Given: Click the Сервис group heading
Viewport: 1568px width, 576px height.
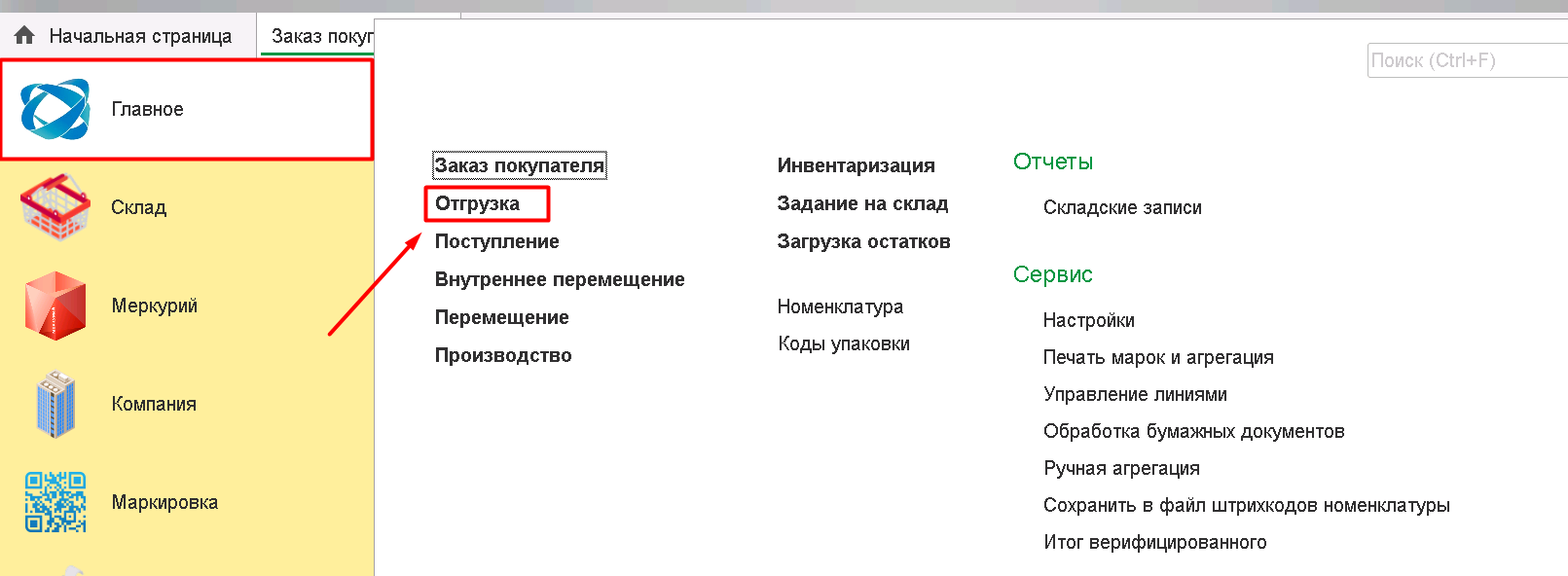Looking at the screenshot, I should click(x=1052, y=274).
